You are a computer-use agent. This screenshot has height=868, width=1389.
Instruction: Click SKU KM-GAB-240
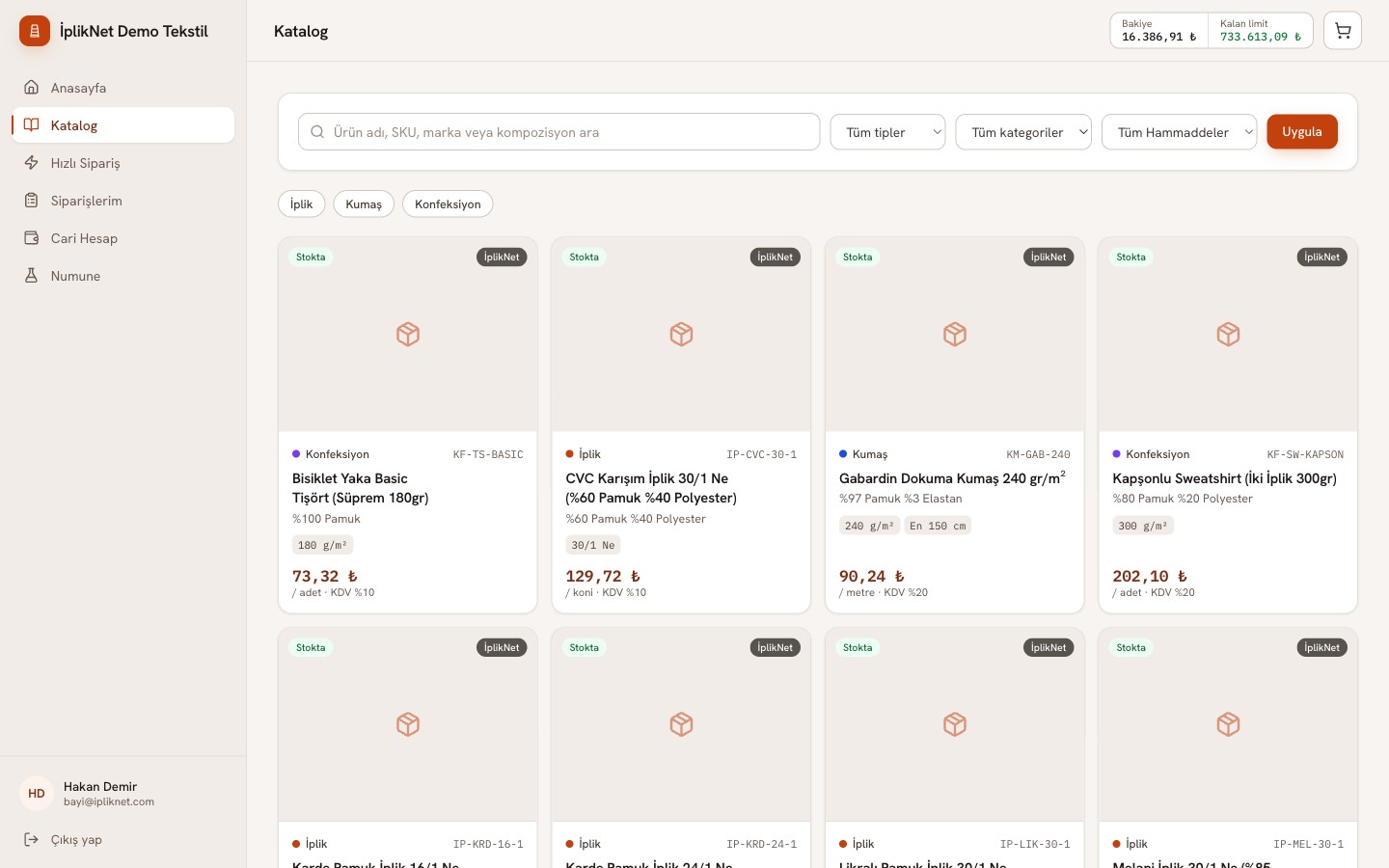1038,454
